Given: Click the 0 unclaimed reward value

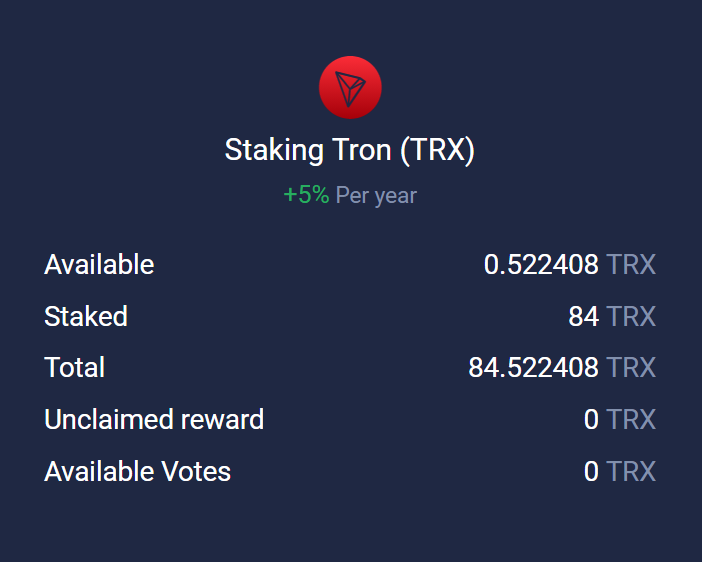Looking at the screenshot, I should click(x=591, y=419).
